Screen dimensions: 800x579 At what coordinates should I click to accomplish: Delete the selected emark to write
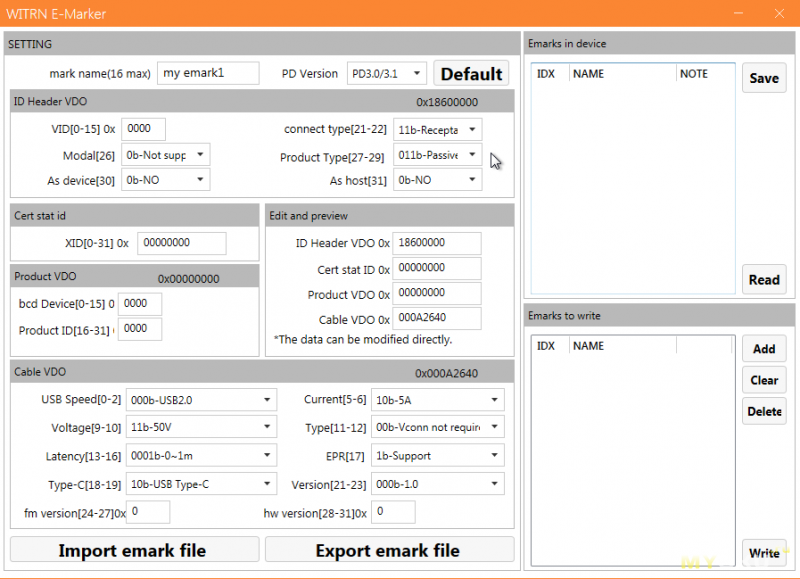[764, 411]
